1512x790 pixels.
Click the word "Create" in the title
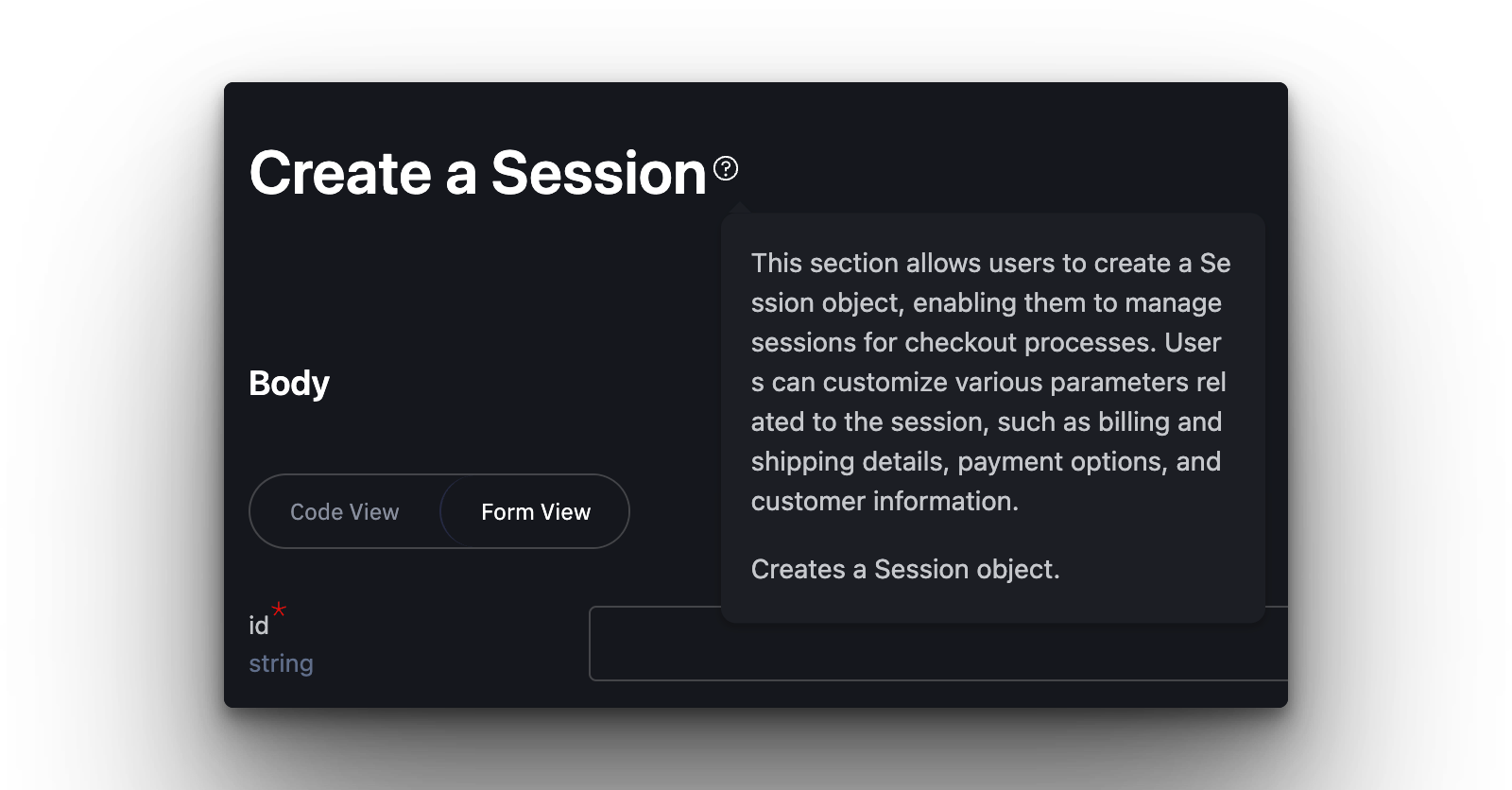[340, 174]
